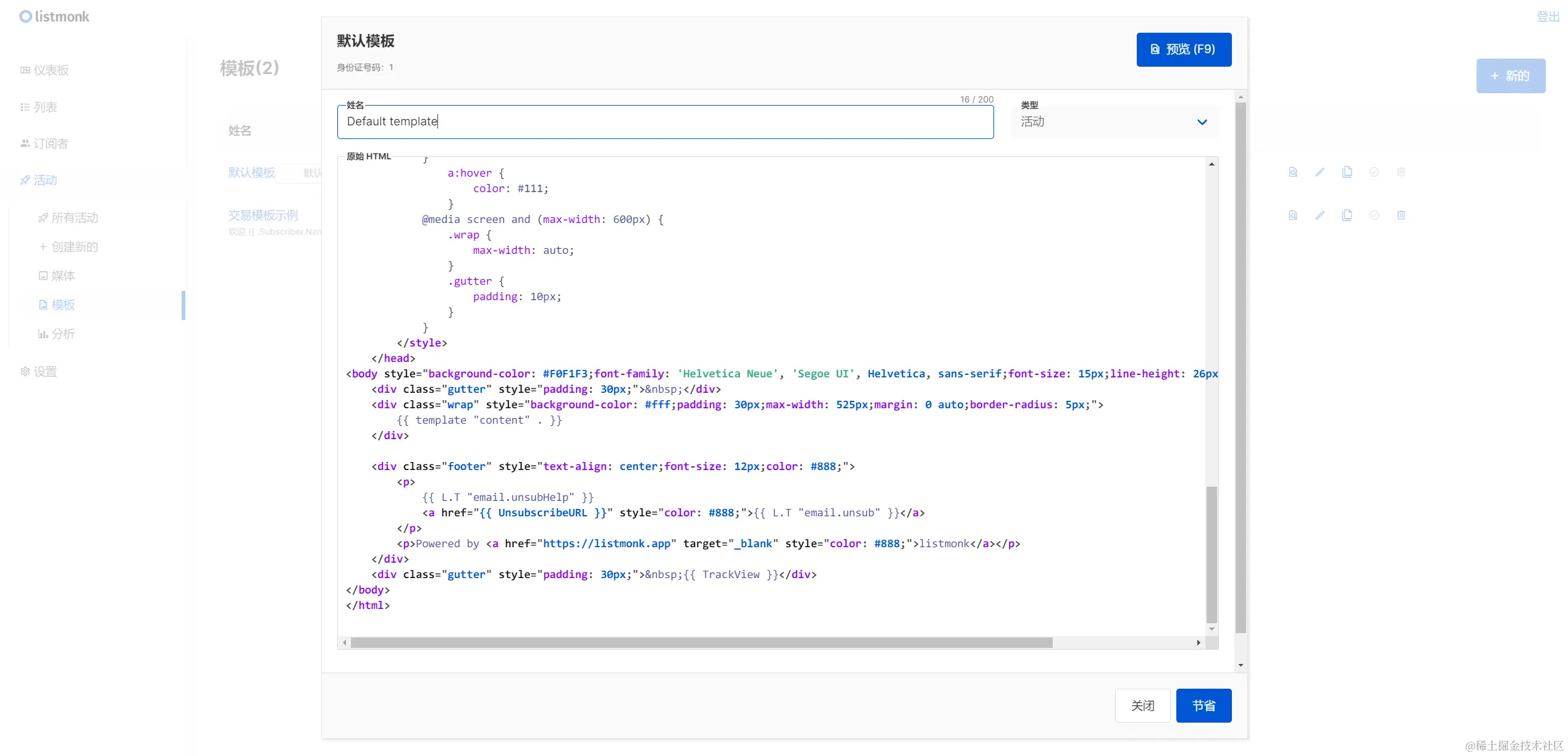Click the clone icon for 交易模板示例 row

click(1347, 215)
